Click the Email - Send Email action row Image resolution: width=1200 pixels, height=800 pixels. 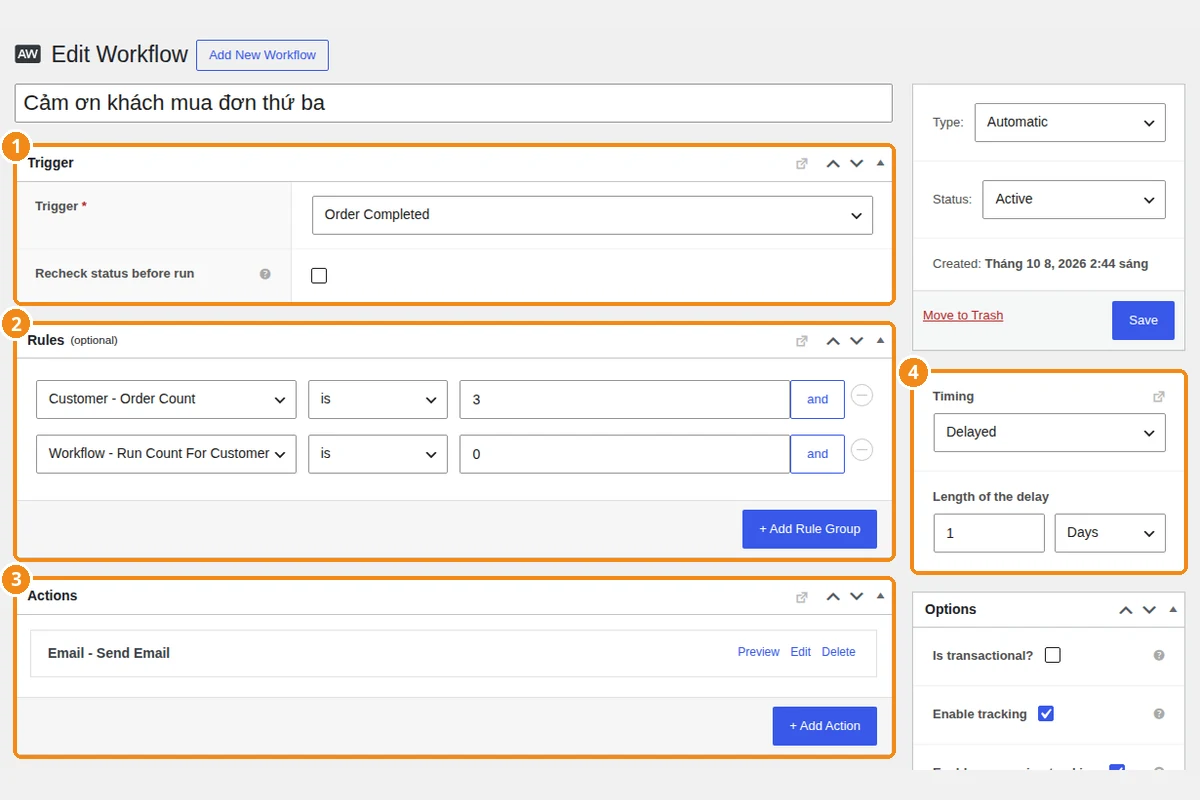pos(453,653)
